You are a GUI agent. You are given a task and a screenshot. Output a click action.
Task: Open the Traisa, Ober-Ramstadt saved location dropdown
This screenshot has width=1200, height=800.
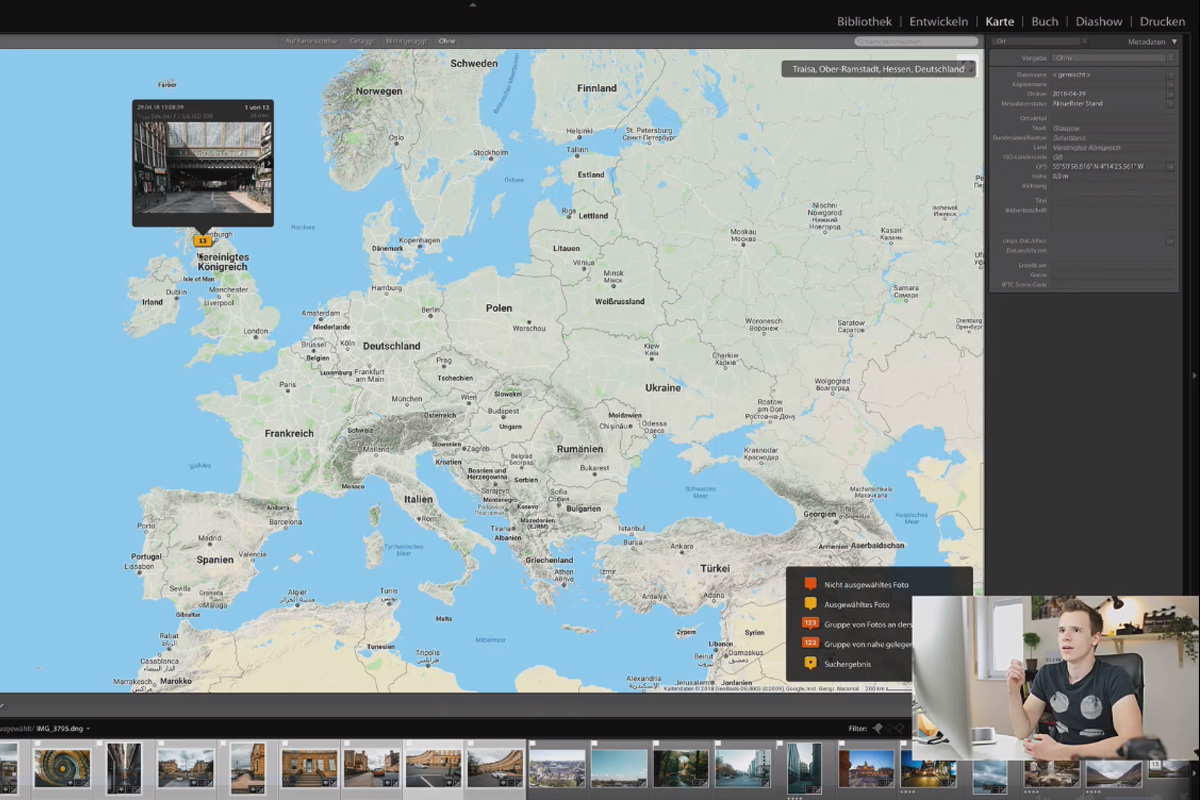(879, 69)
